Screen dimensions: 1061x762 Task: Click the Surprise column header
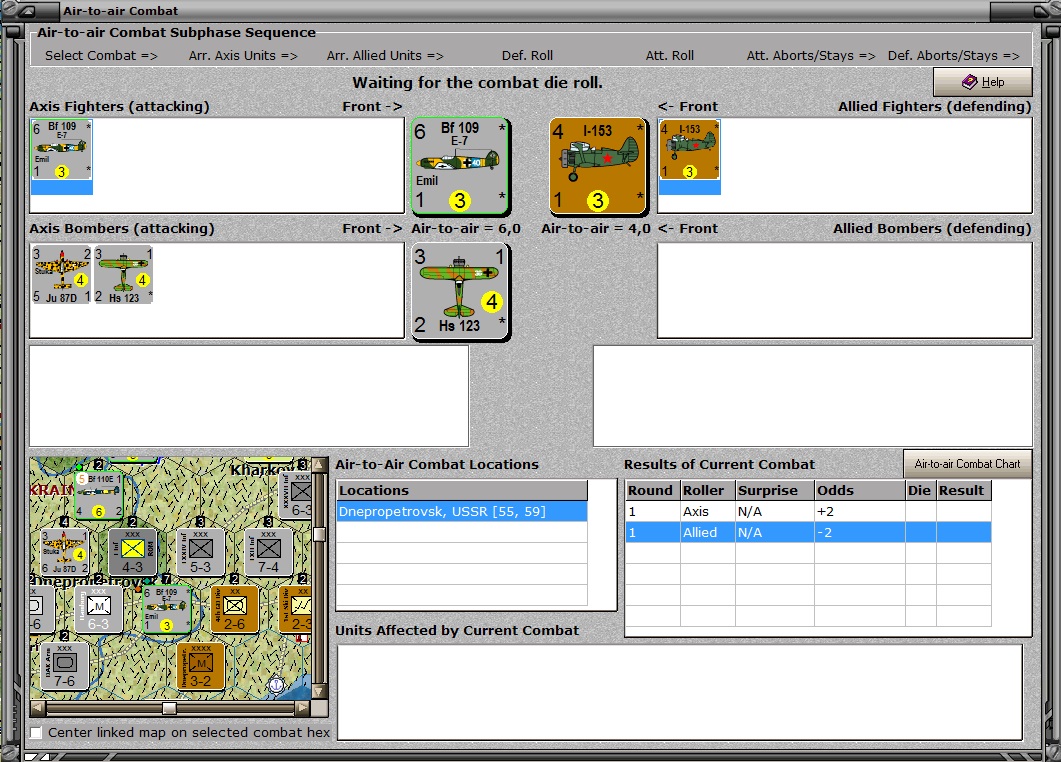775,491
